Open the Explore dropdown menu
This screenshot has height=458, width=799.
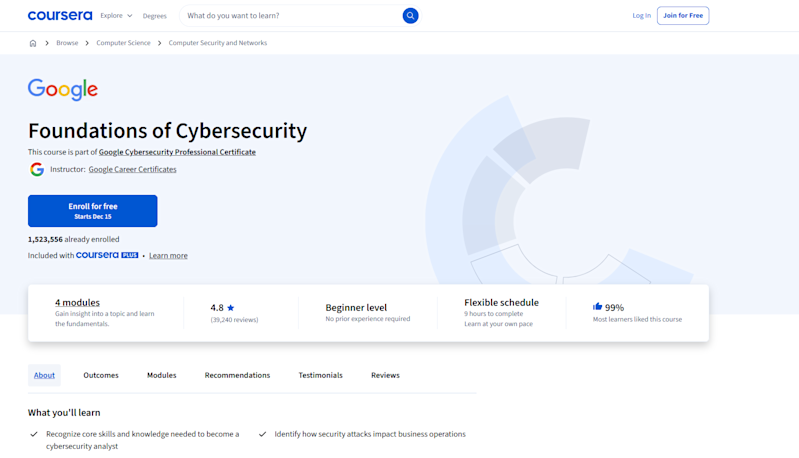(x=116, y=16)
